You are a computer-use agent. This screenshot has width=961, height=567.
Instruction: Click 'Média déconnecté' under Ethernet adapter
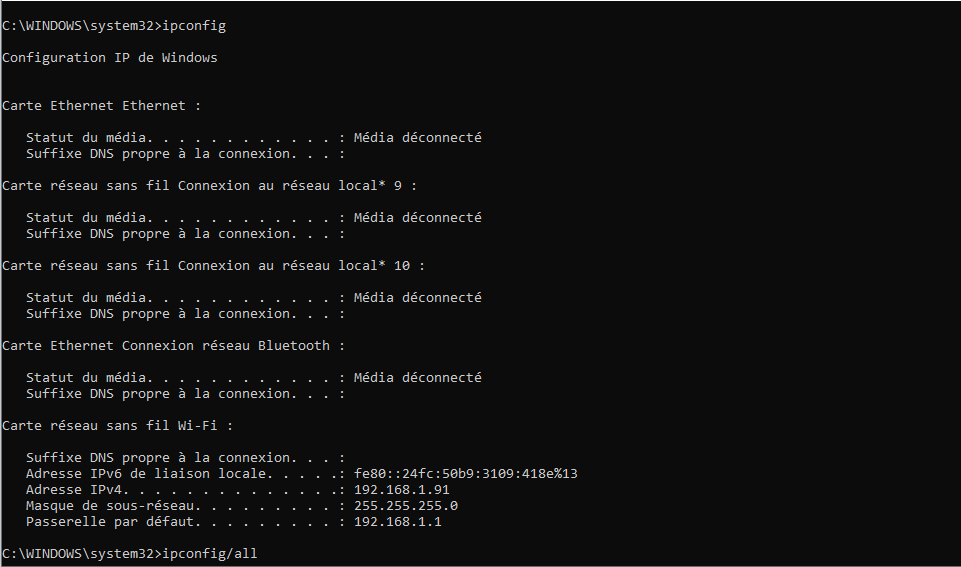[x=417, y=137]
